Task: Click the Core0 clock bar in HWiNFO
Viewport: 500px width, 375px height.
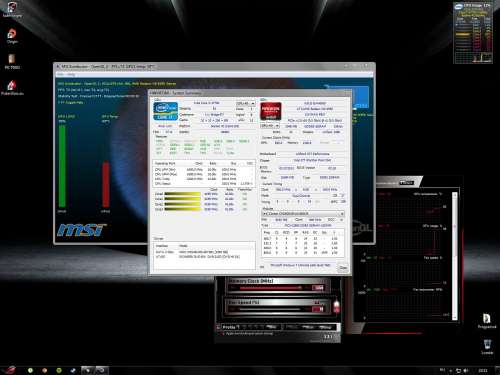Action: pos(182,194)
